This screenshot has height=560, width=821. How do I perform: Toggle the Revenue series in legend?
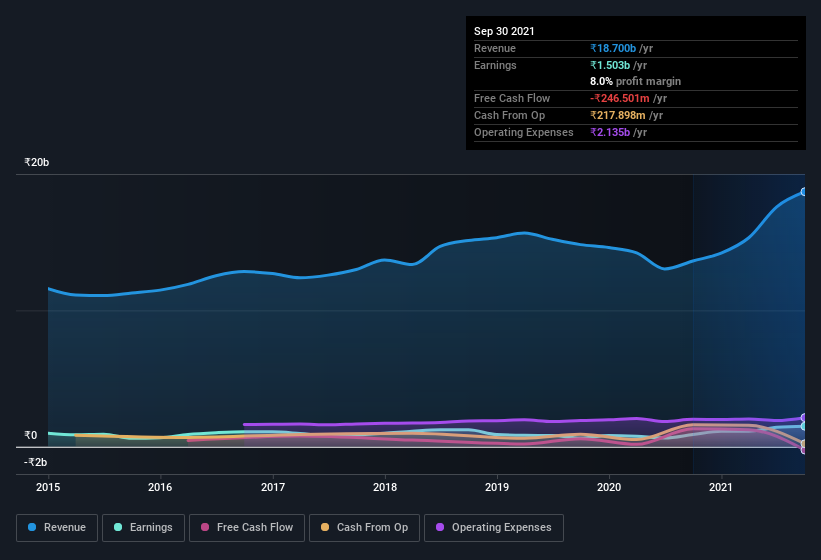[57, 528]
